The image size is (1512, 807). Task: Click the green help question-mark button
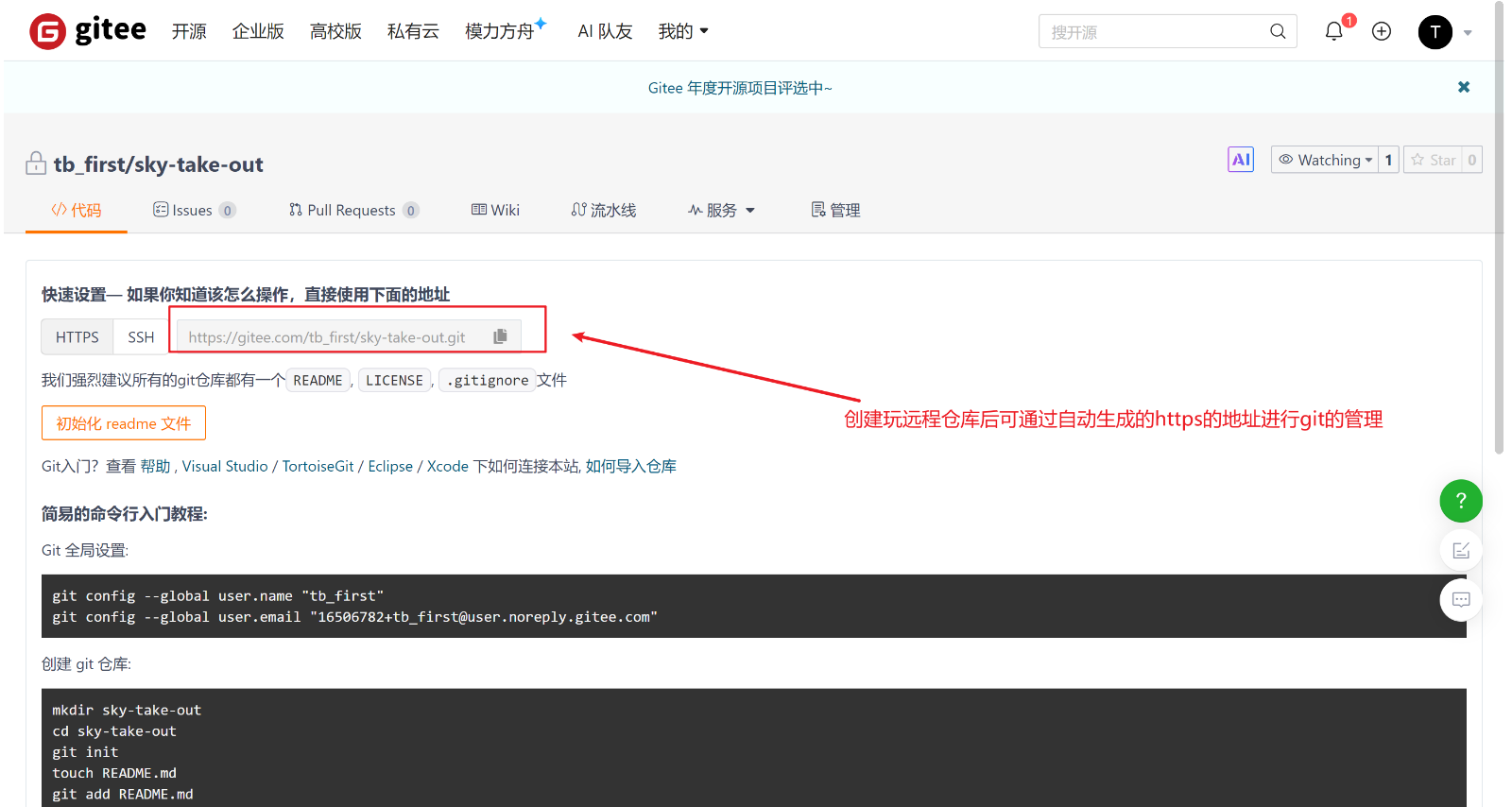[x=1461, y=501]
